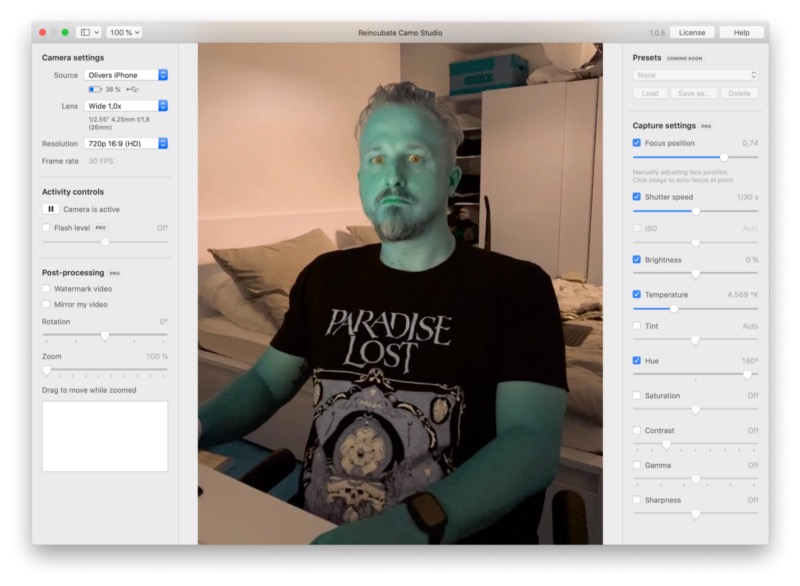Open the Lens selection dropdown
Screen dimensions: 800x586
tap(126, 106)
